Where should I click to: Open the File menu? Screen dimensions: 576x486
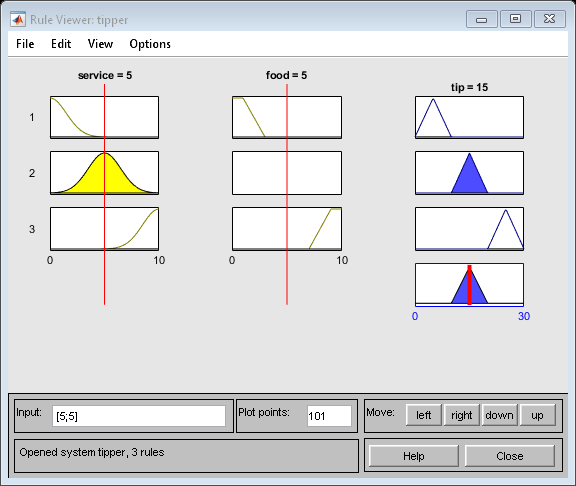click(x=25, y=44)
